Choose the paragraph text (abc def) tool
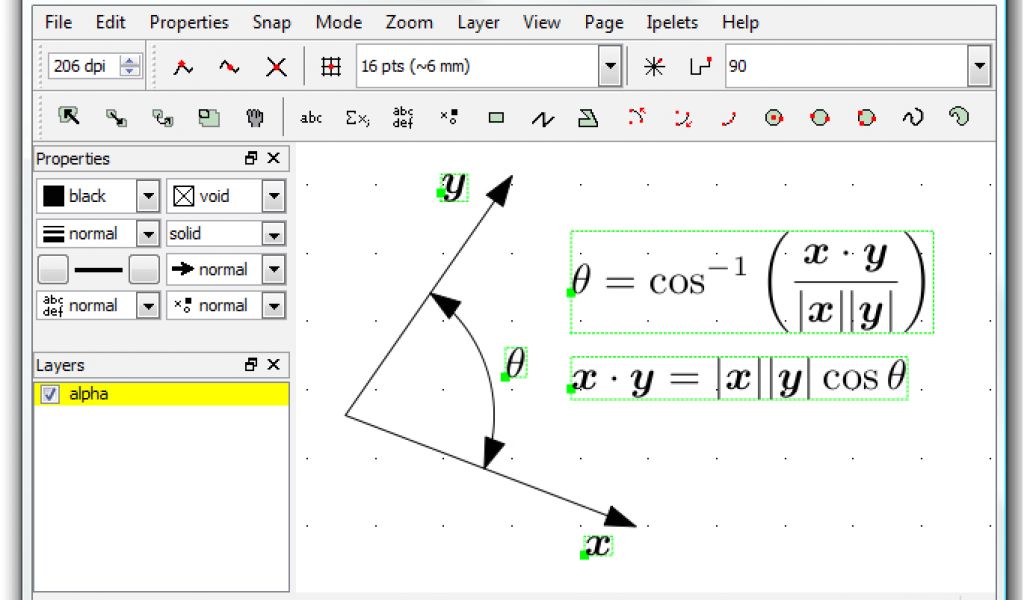1024x600 pixels. coord(403,118)
